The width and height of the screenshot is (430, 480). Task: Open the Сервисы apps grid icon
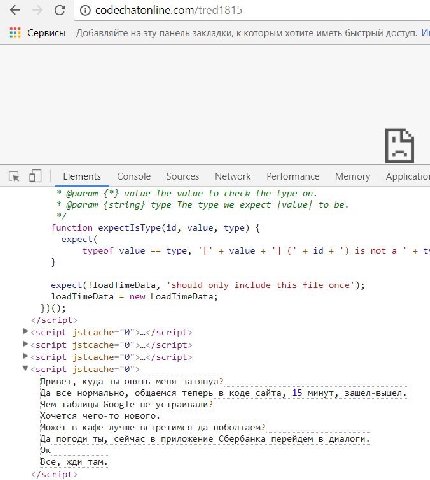click(x=15, y=33)
